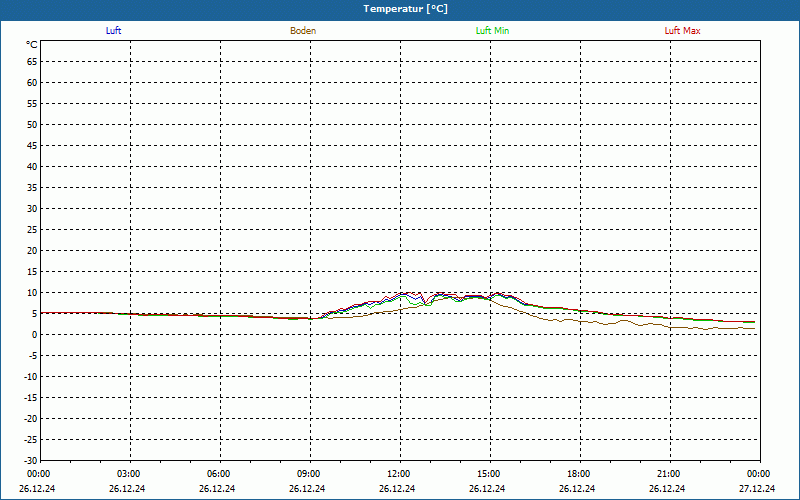Click the 65 y-axis value
The image size is (800, 500).
point(32,62)
